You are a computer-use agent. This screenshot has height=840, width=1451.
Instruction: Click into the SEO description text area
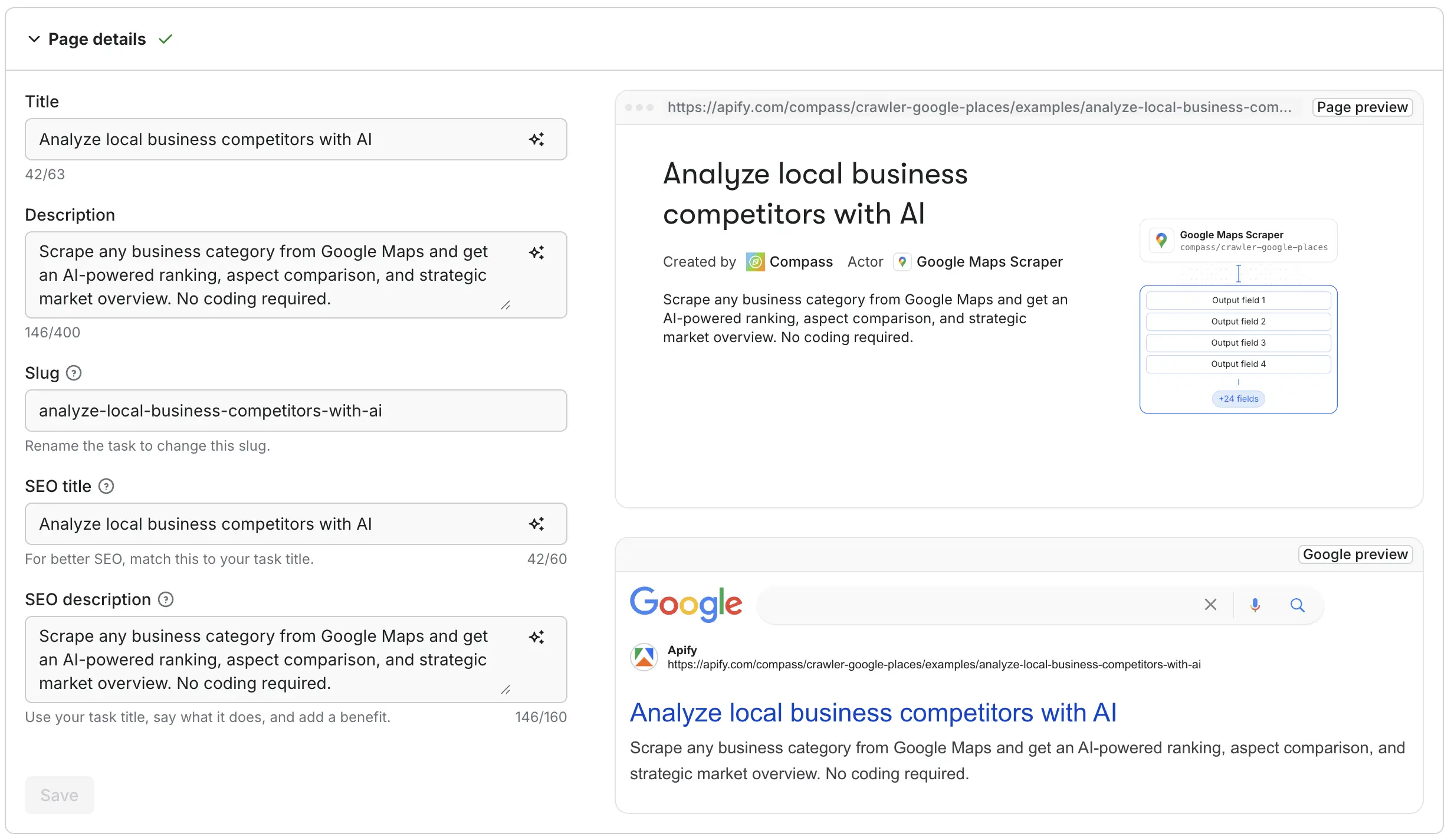[296, 659]
